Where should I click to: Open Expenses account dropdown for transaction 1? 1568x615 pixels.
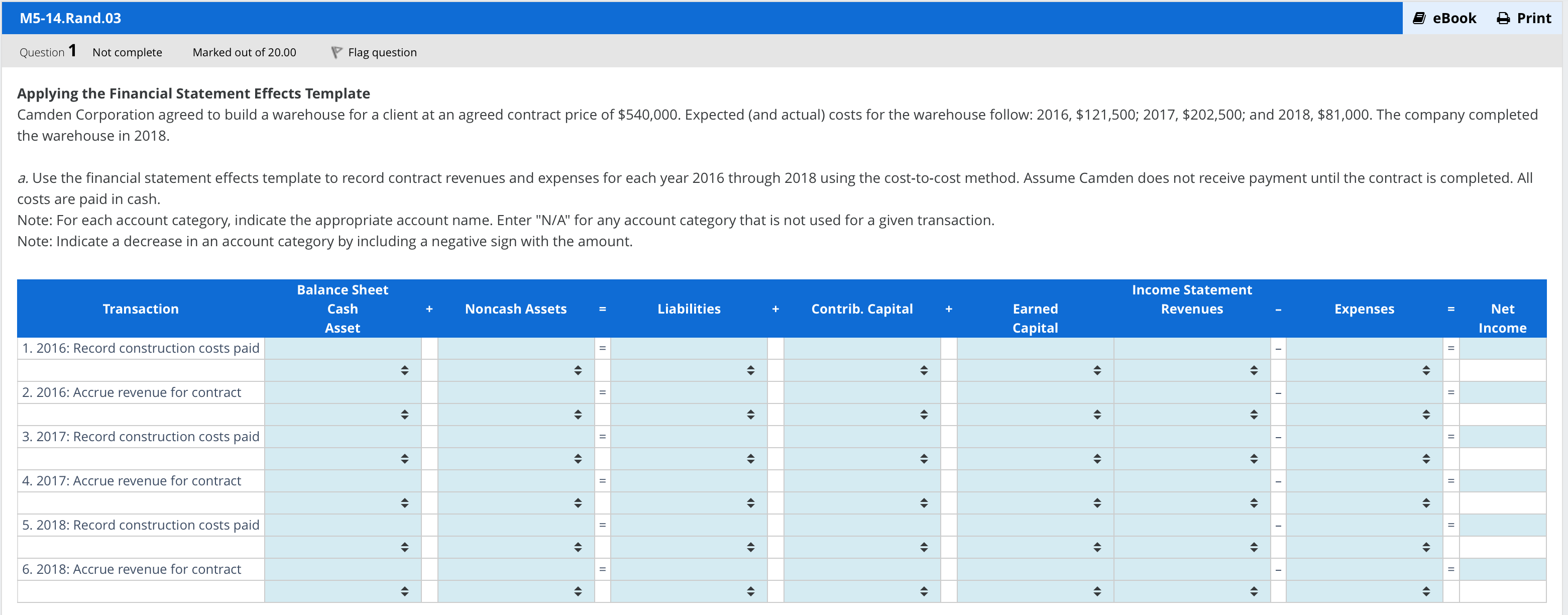tap(1364, 370)
